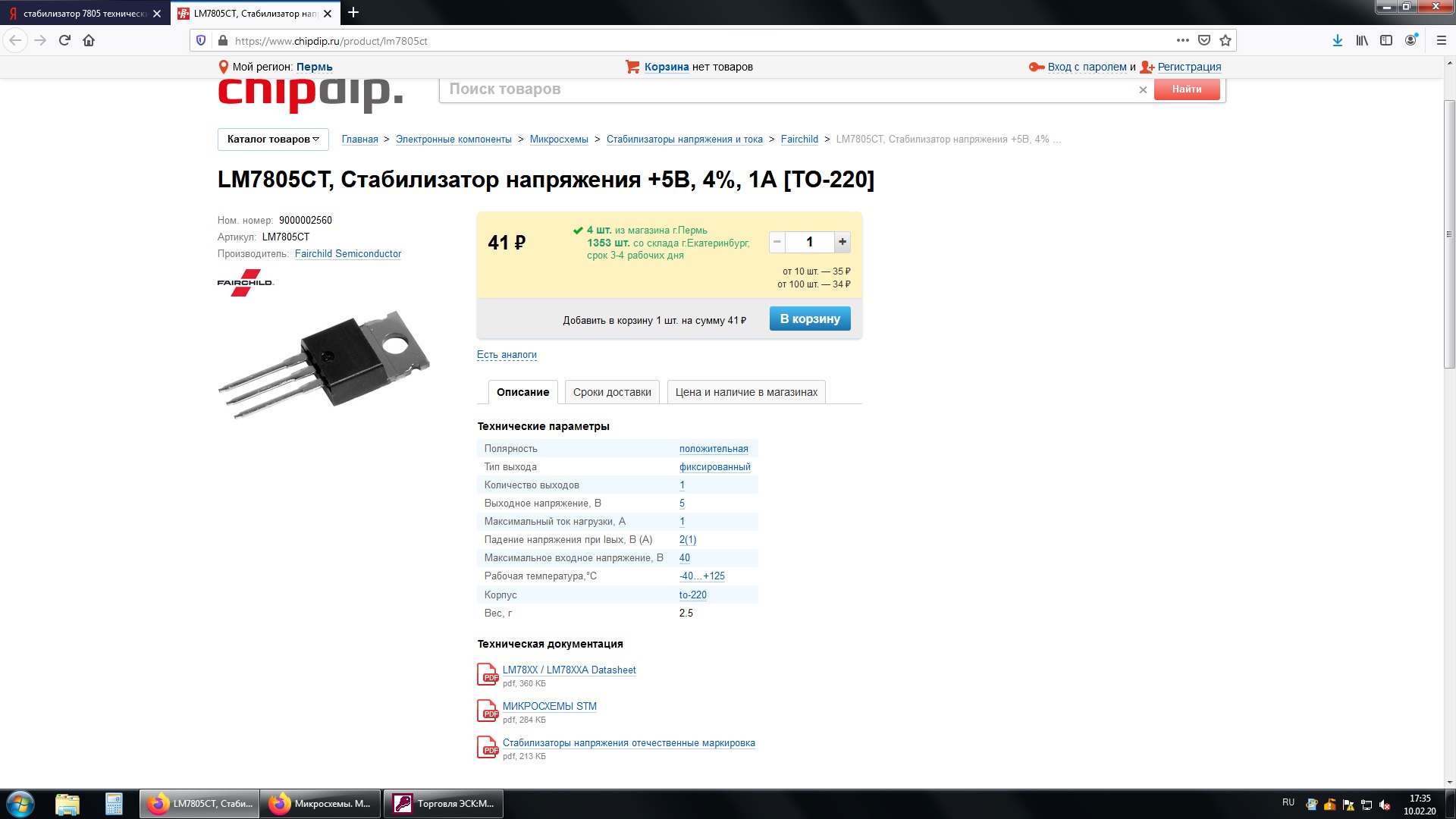
Task: Open Торговля ЭСК:М taskbar application
Action: pos(444,804)
